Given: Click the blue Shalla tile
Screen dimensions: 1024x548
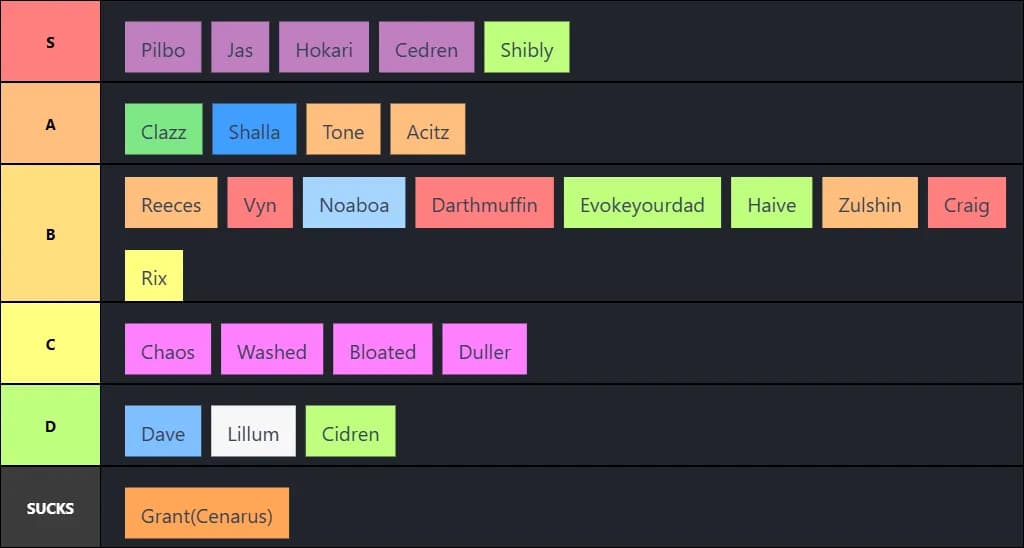Looking at the screenshot, I should [x=254, y=130].
